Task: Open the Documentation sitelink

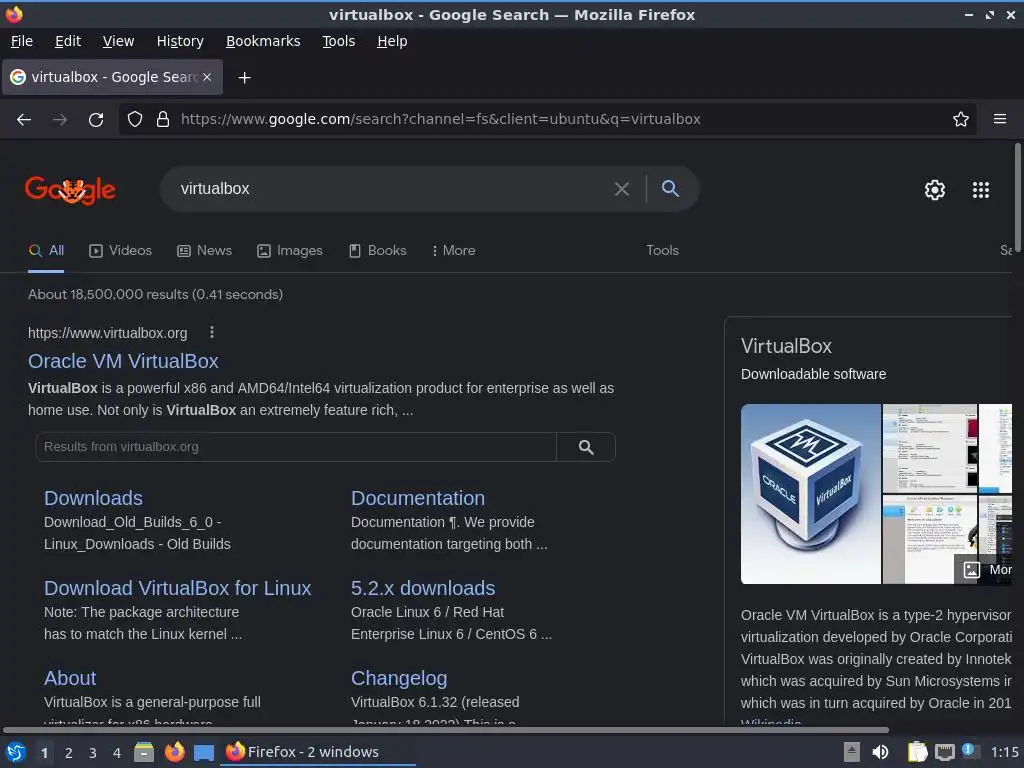Action: click(418, 498)
